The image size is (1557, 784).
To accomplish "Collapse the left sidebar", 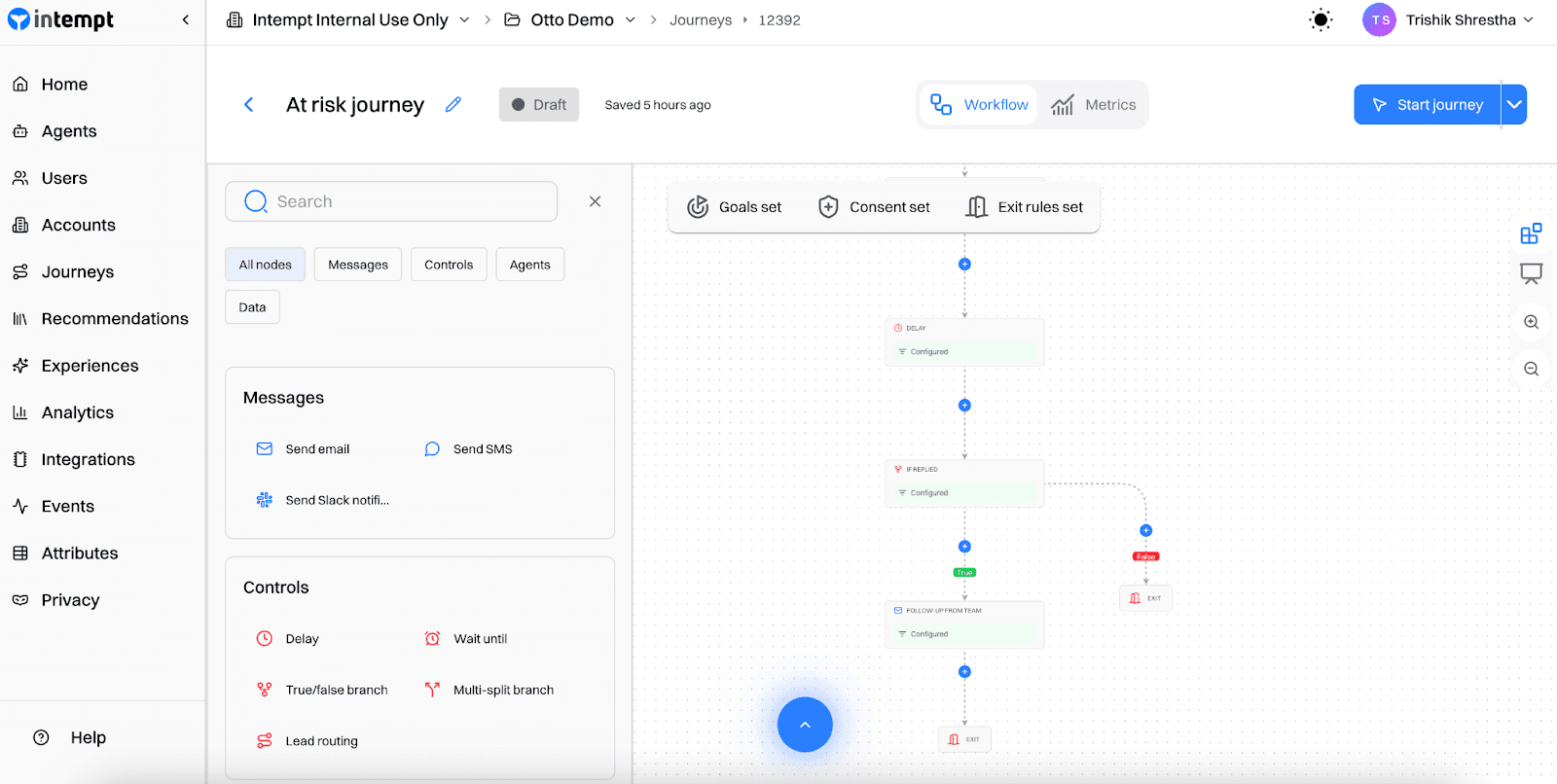I will [186, 19].
